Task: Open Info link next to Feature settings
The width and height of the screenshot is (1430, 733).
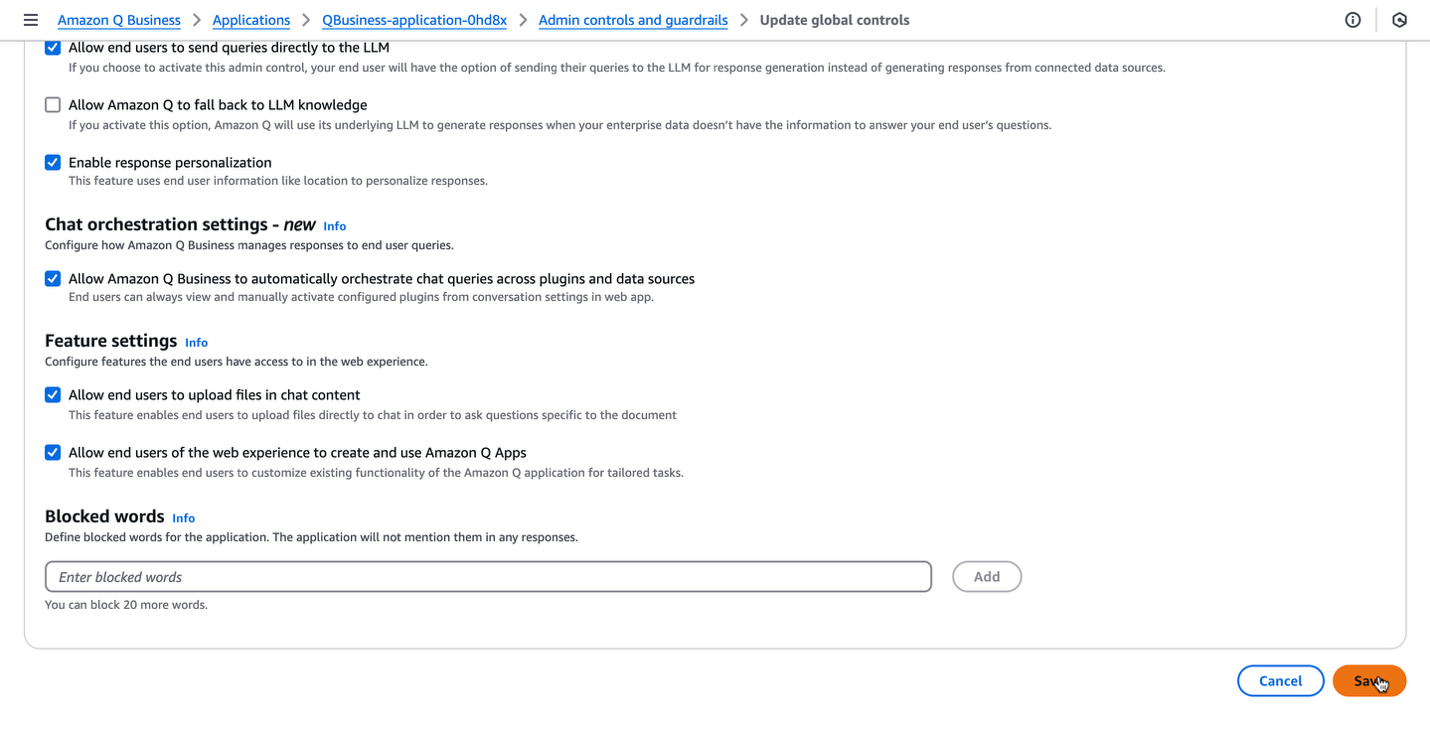Action: tap(196, 342)
